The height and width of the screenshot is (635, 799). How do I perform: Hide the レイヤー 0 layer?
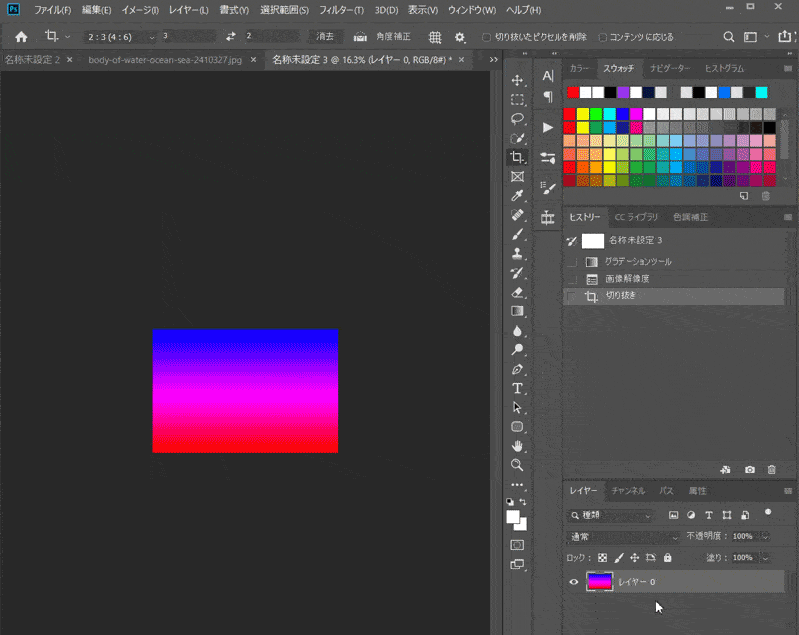[574, 582]
